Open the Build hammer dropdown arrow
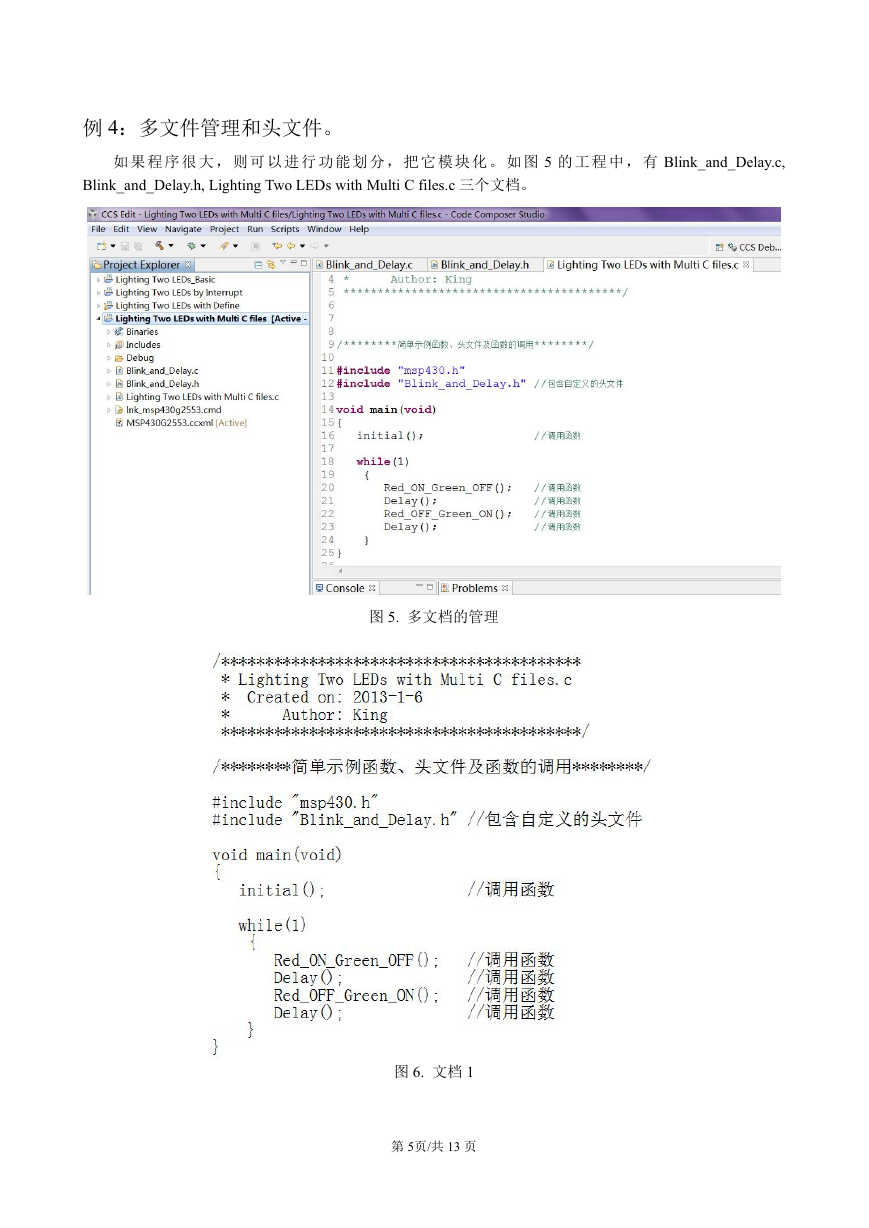 (x=171, y=246)
